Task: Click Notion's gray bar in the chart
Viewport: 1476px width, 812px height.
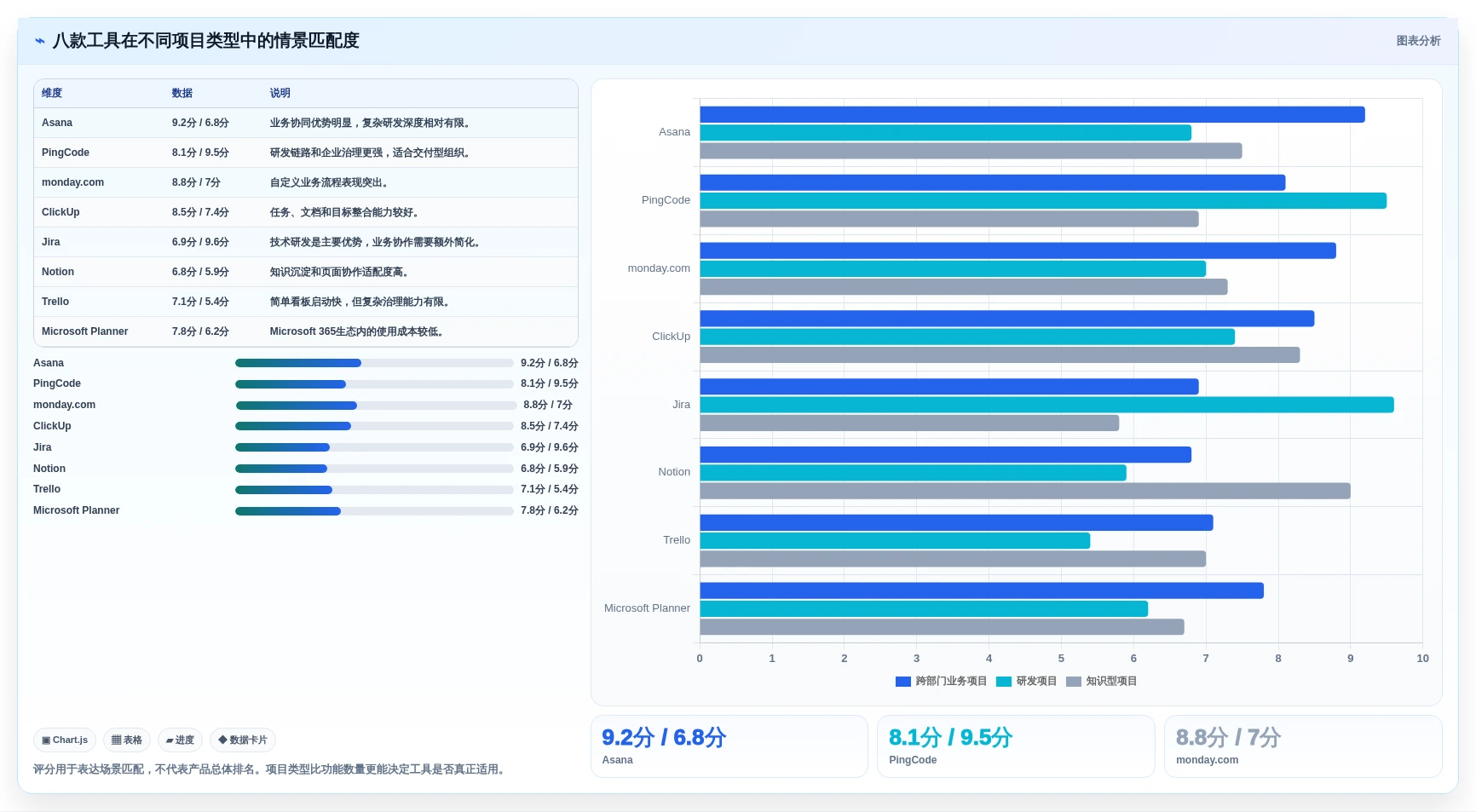Action: point(1025,491)
